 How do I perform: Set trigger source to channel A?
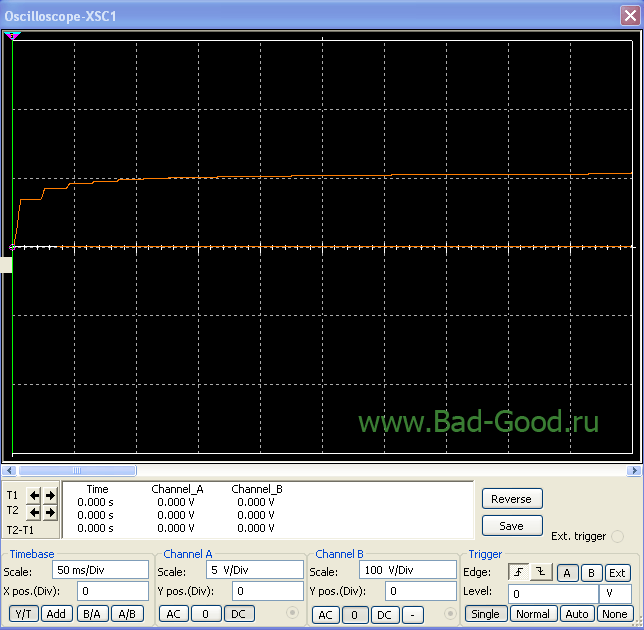tap(567, 573)
